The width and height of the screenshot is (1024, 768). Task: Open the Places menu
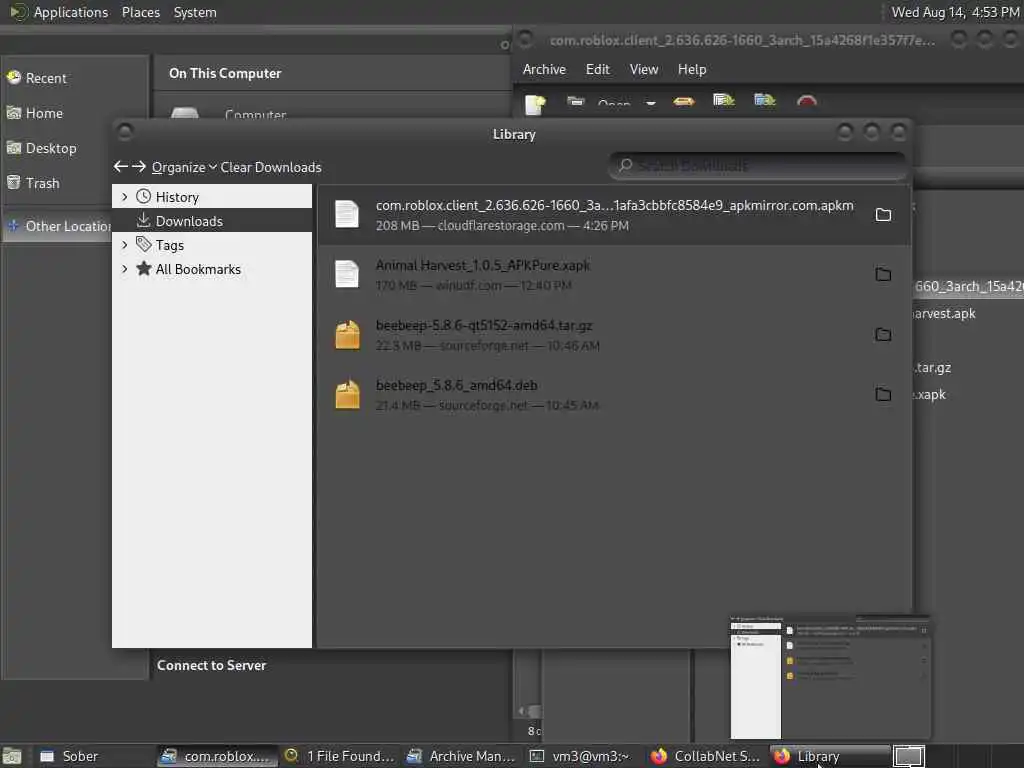tap(140, 12)
